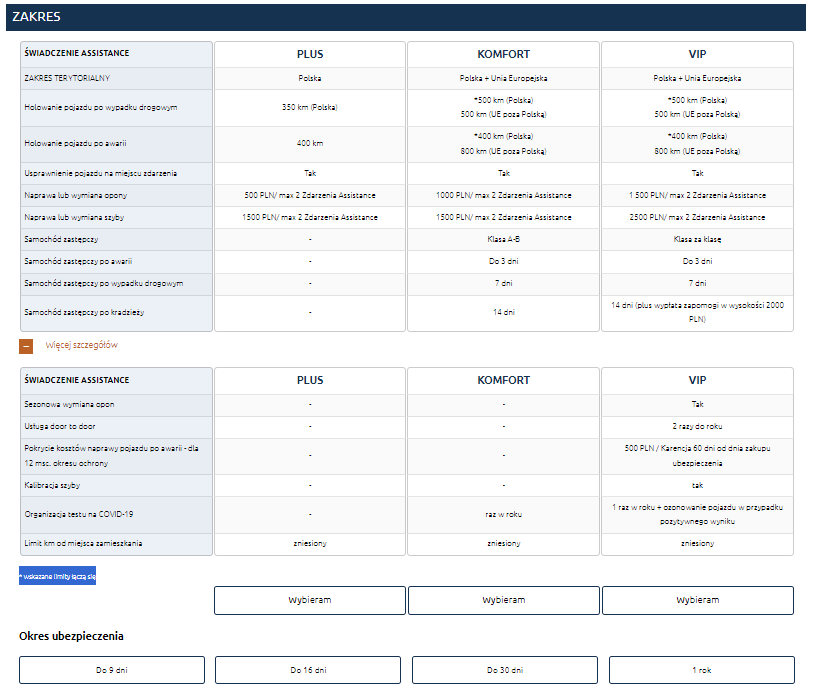Pick the Do 16 dni period option
814x692 pixels.
click(x=308, y=670)
